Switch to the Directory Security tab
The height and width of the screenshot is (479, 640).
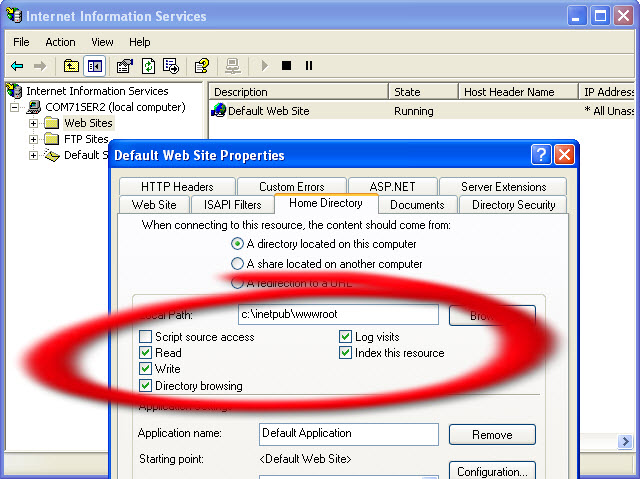(x=513, y=204)
